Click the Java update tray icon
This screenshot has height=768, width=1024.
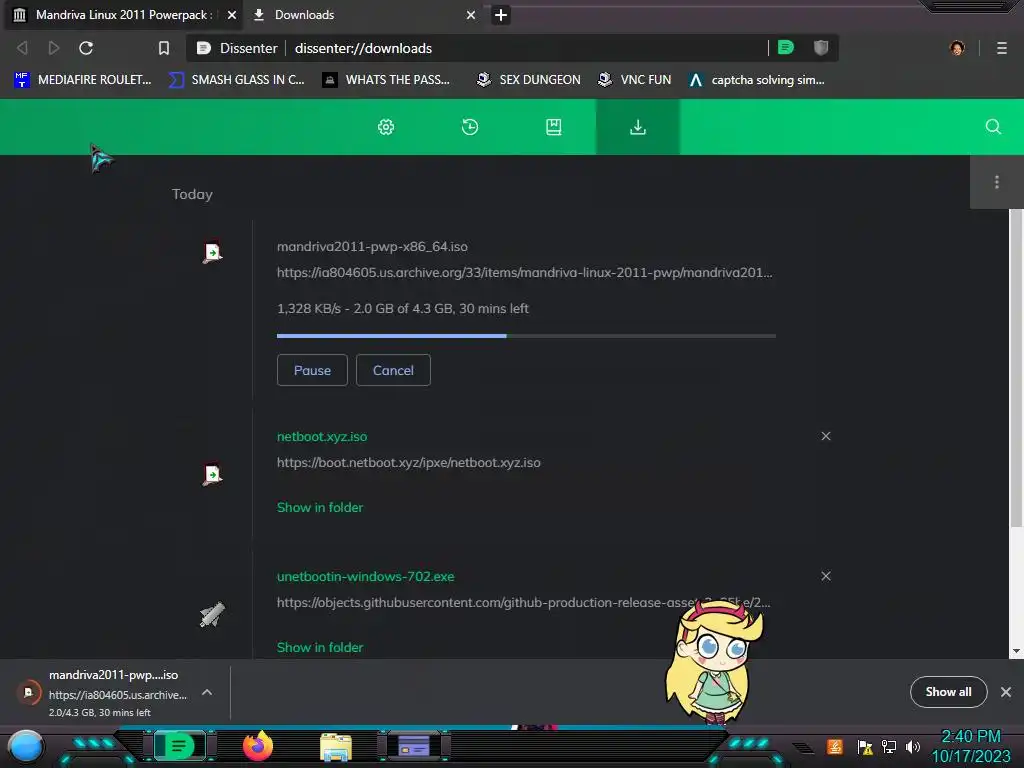pos(835,746)
